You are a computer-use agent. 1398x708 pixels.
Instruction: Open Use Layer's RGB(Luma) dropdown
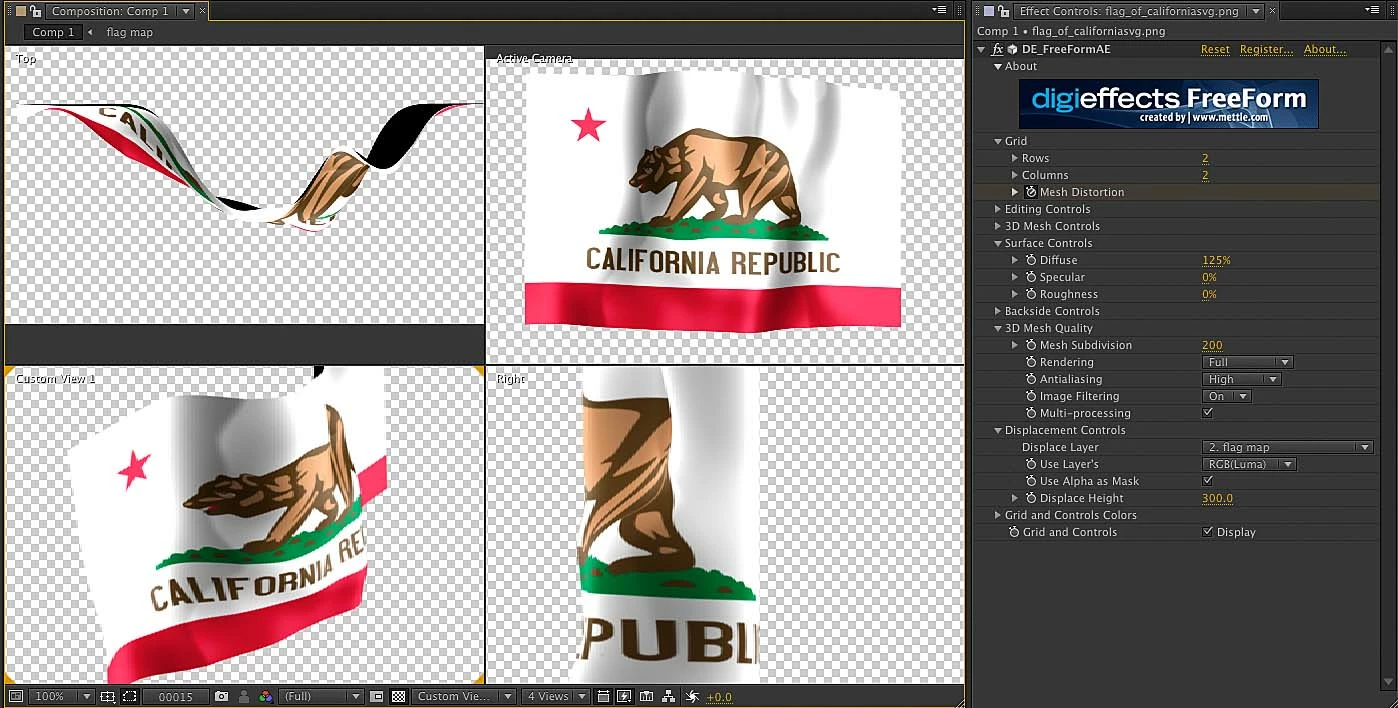click(x=1249, y=464)
